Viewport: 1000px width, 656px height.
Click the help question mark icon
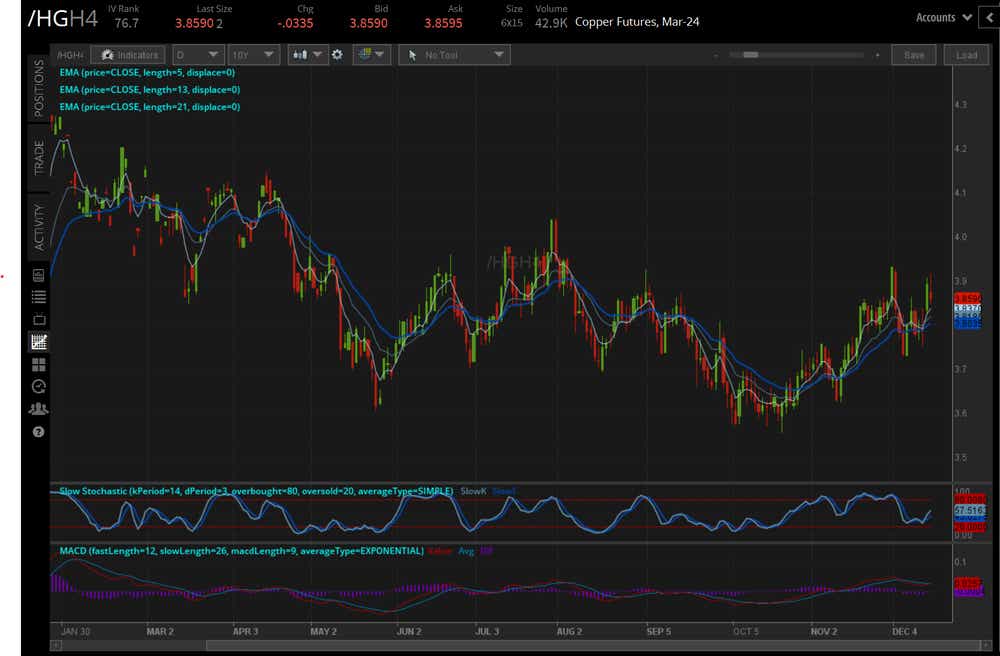[39, 431]
